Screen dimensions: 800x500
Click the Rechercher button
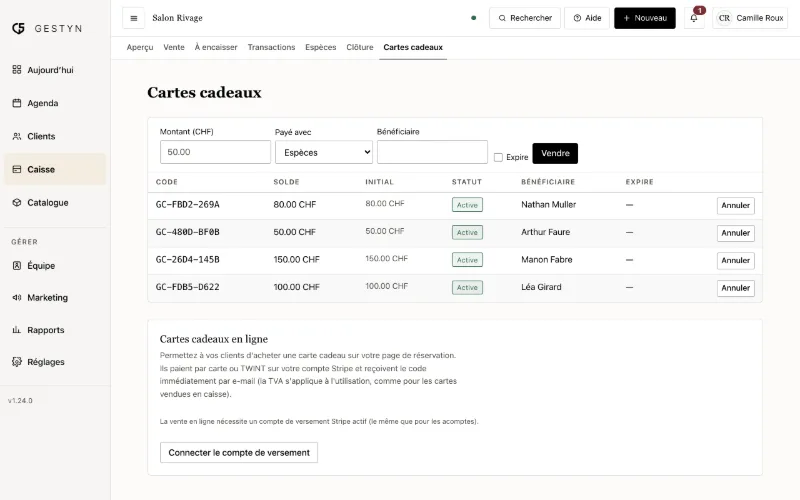524,18
